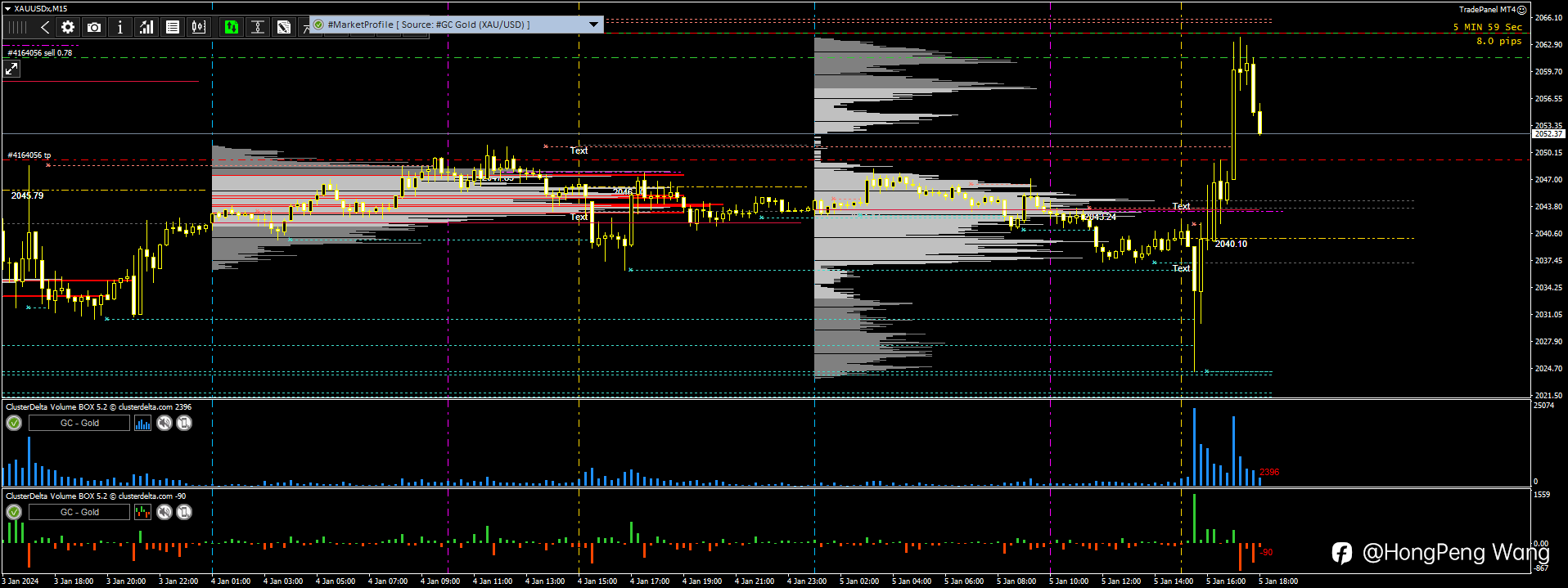Open the XAUUSDx,M15 chart menu triangle
The height and width of the screenshot is (588, 1568).
tap(8, 9)
